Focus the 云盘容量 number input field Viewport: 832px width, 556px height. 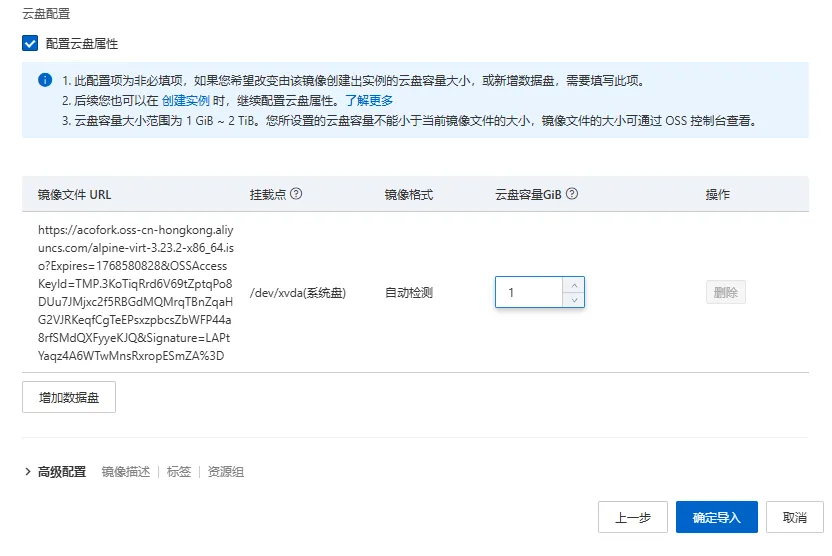529,293
